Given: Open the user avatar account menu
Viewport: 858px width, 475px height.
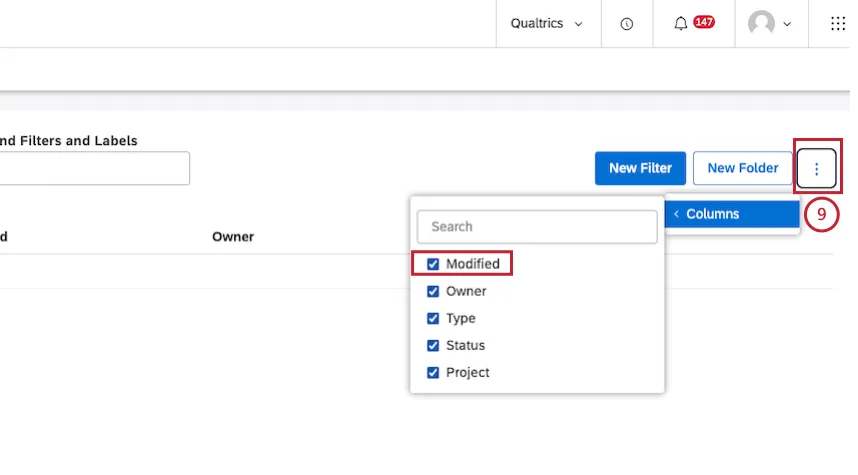Looking at the screenshot, I should pos(762,24).
